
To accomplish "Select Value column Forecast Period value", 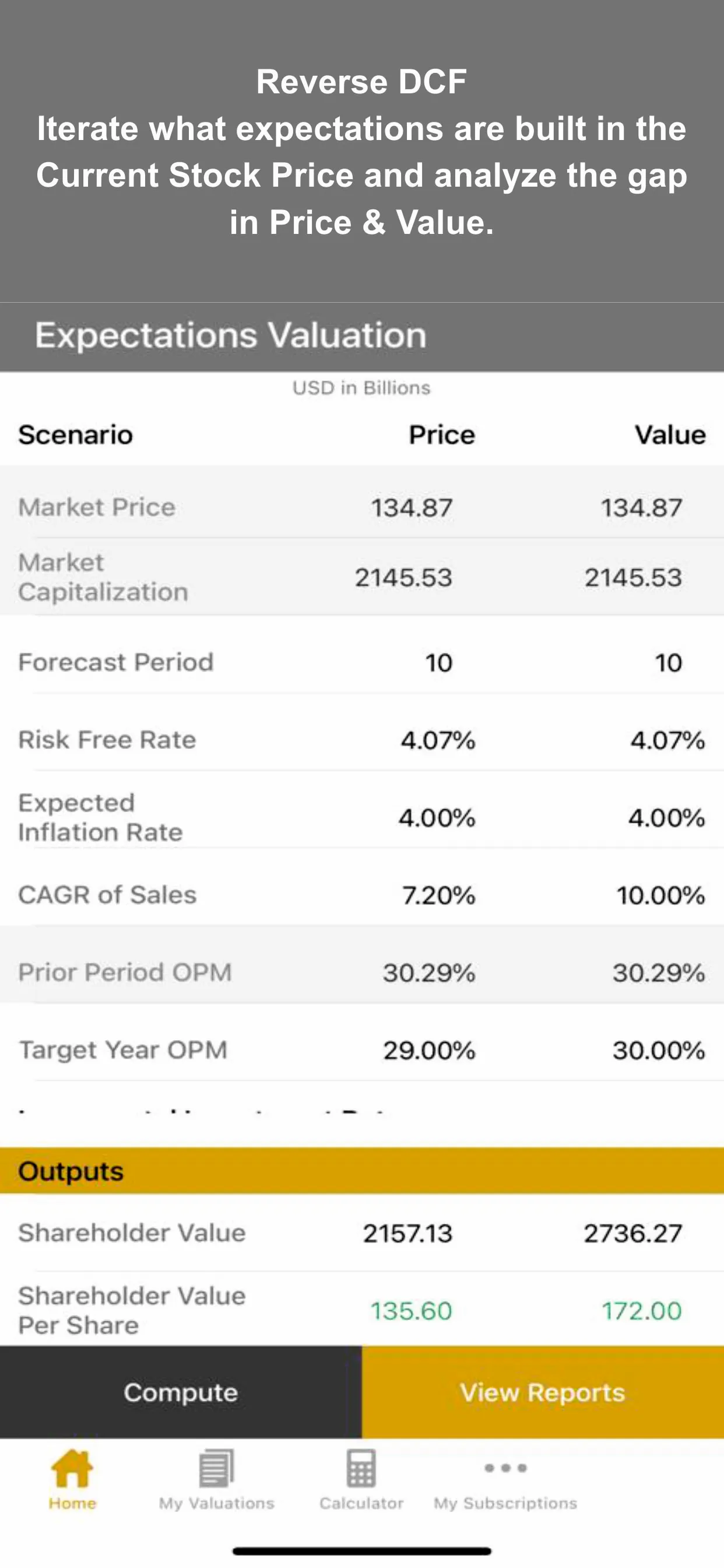I will 669,662.
